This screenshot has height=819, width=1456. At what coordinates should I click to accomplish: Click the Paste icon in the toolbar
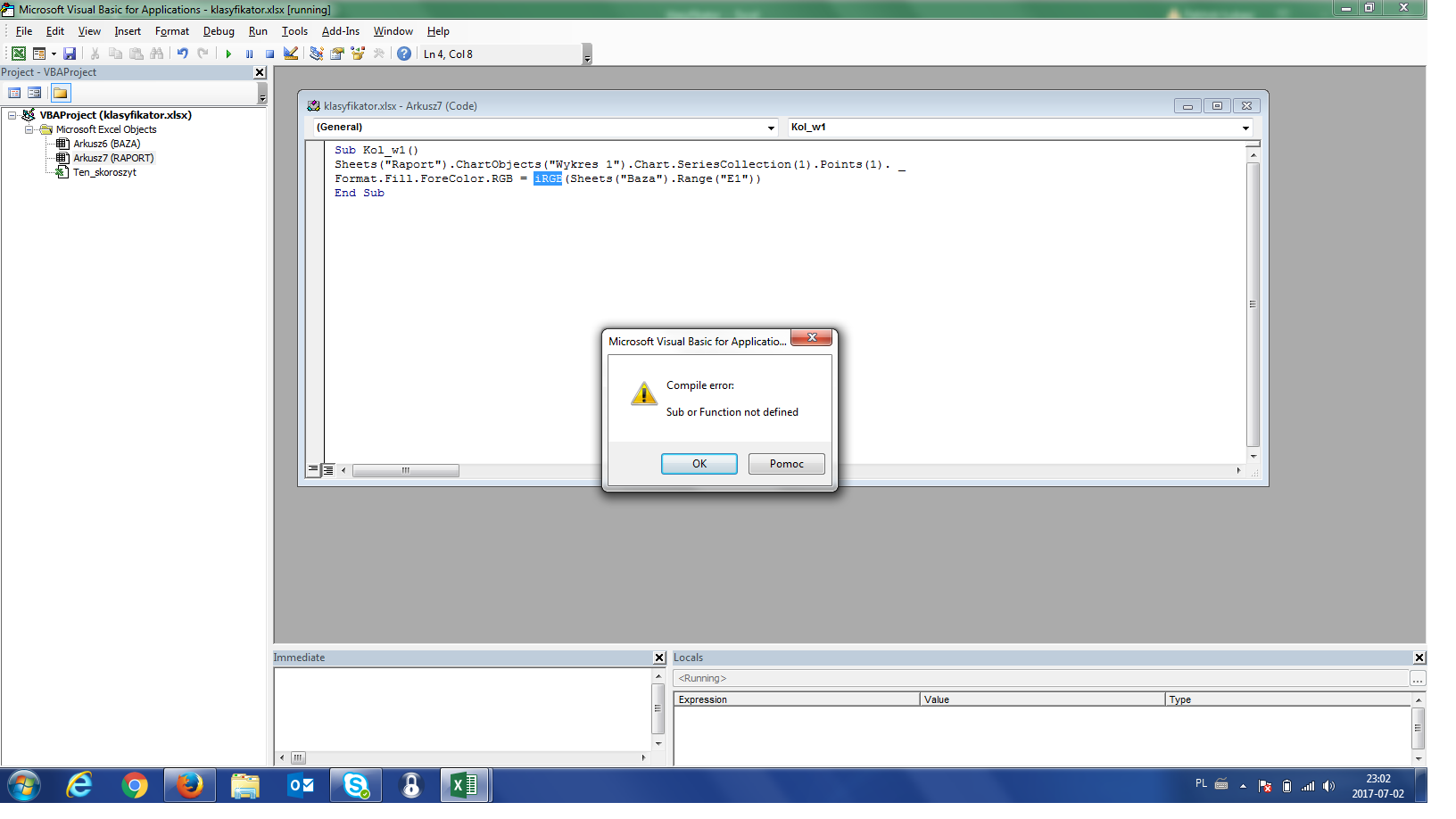[x=136, y=54]
